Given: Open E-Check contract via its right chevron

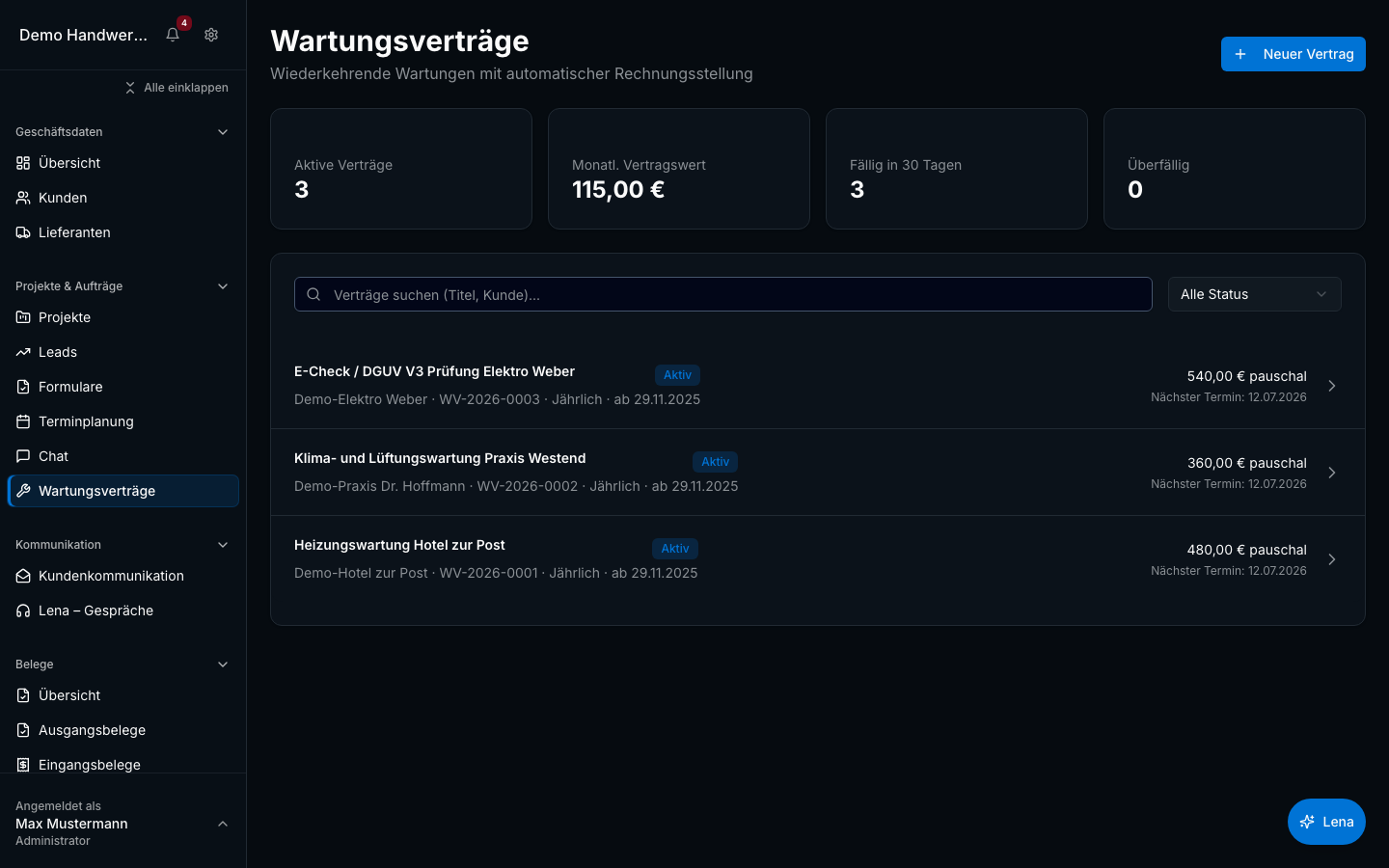Looking at the screenshot, I should 1332,386.
